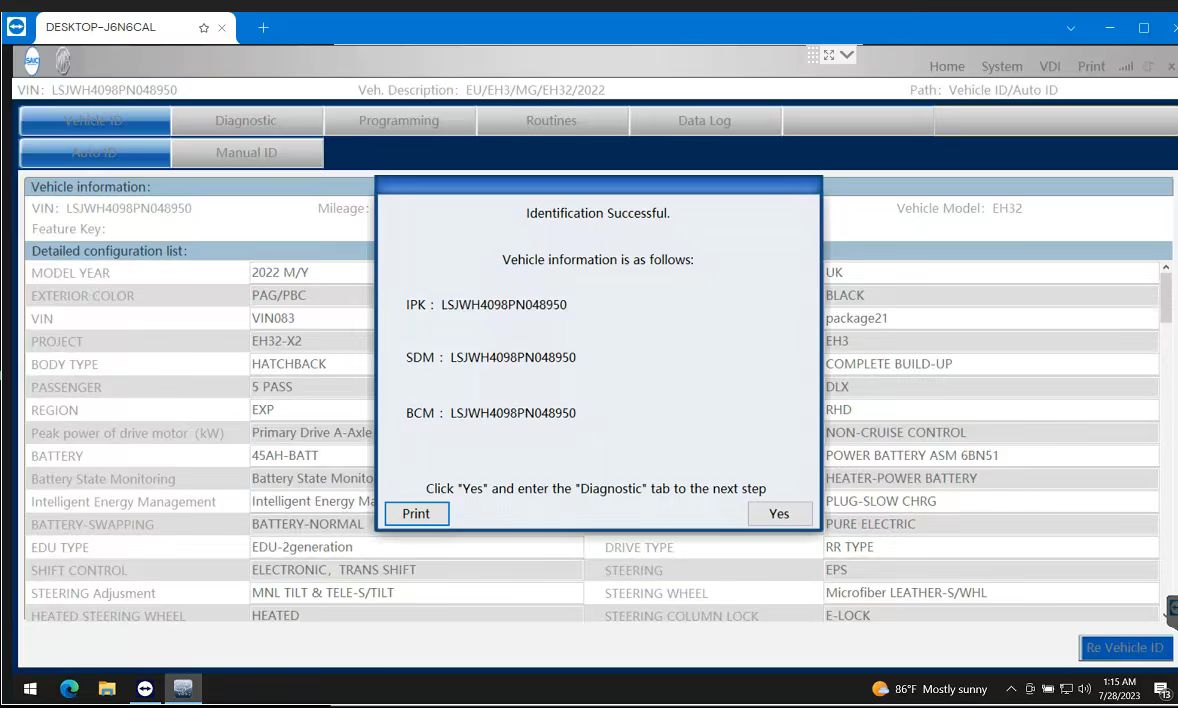This screenshot has height=708, width=1178.
Task: Expand hidden icons in the system tray
Action: point(1012,689)
